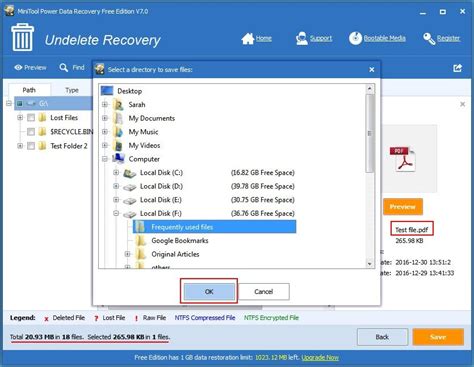
Task: Click the PDF file thumbnail
Action: click(x=403, y=159)
